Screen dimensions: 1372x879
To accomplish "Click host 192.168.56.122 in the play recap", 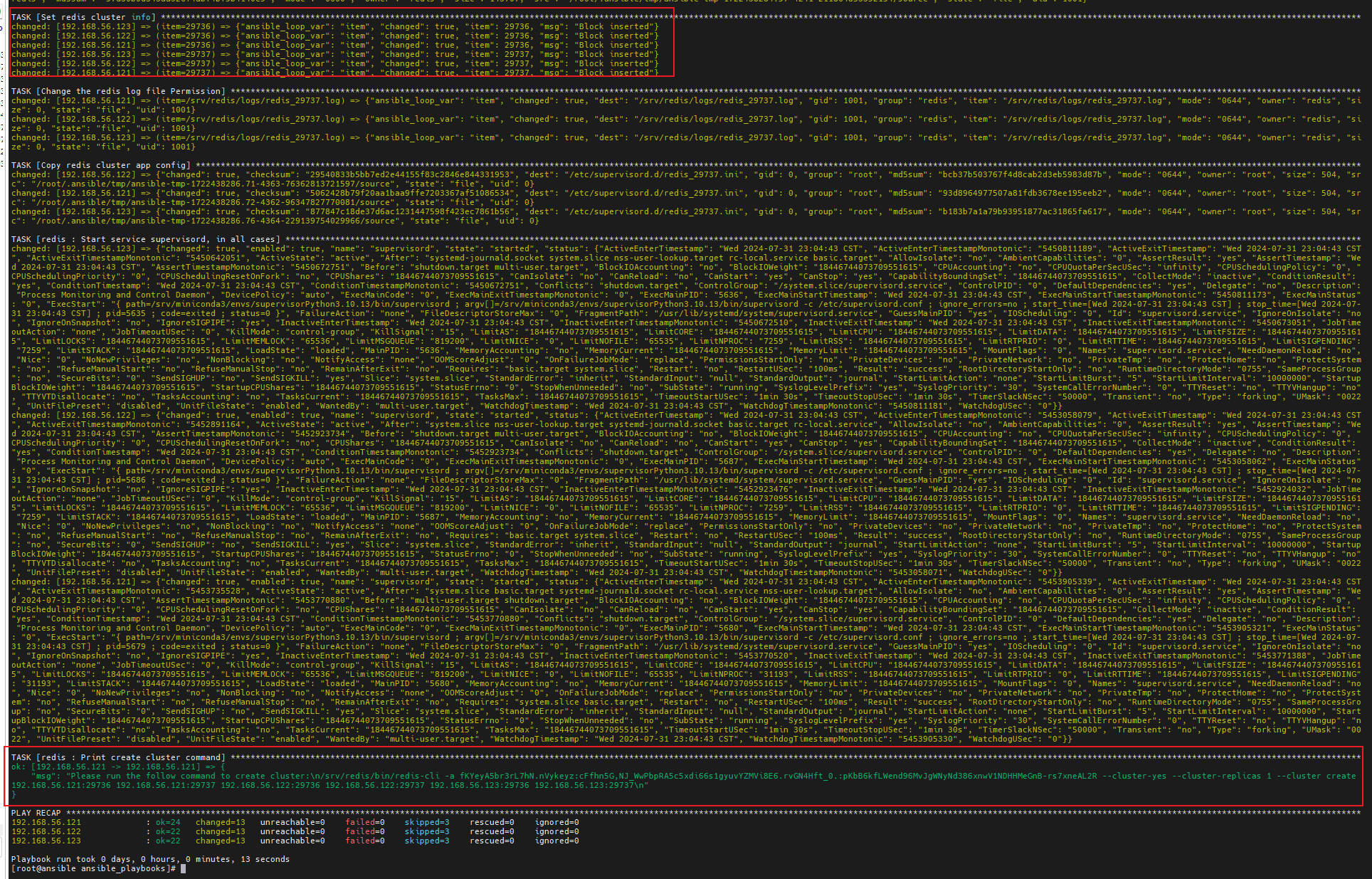I will point(46,831).
